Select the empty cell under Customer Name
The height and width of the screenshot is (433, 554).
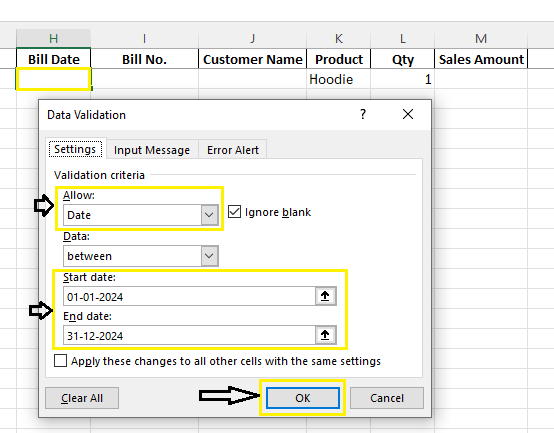click(x=253, y=79)
